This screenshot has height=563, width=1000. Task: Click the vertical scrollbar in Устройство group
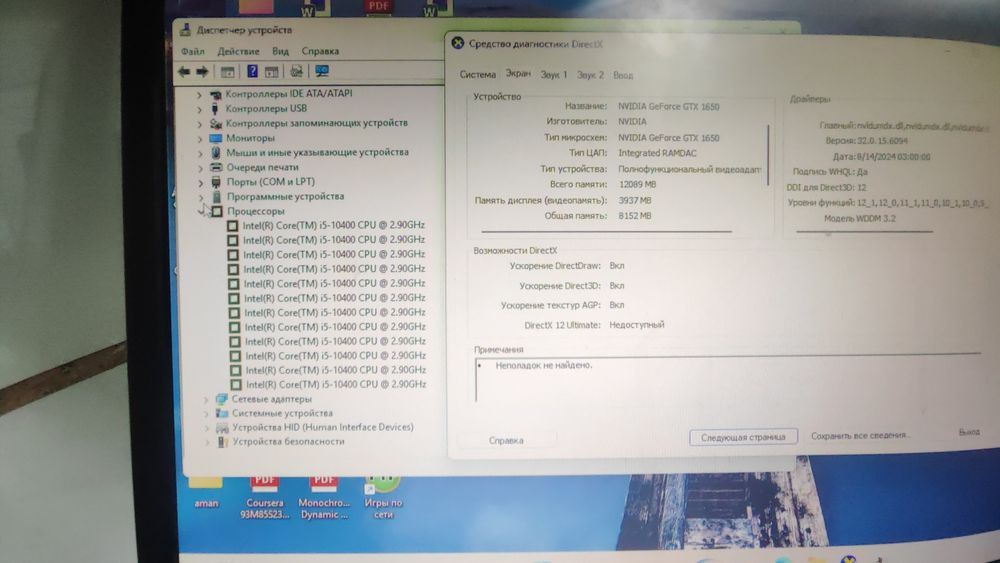coord(768,155)
